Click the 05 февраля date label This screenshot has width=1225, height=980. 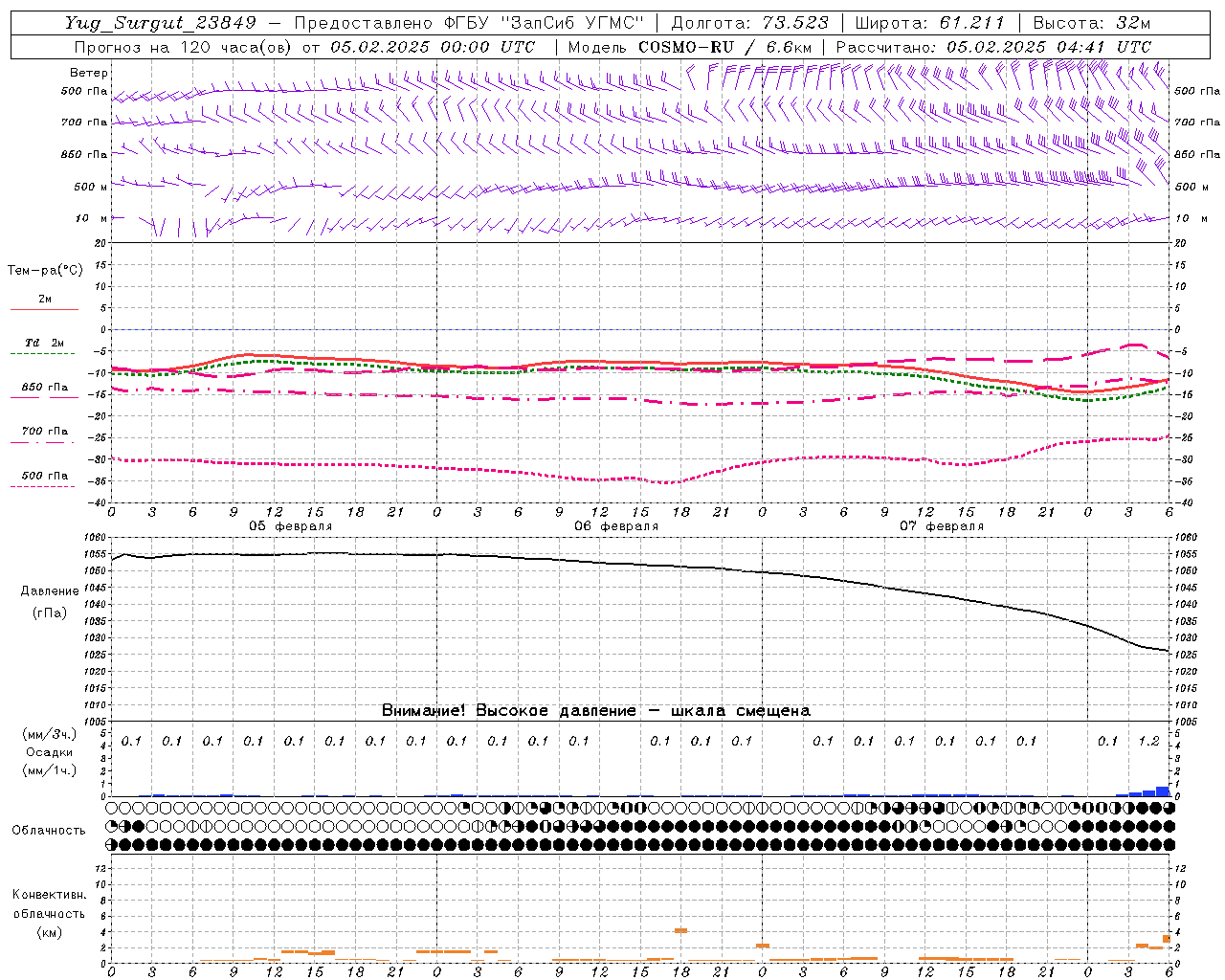click(291, 526)
